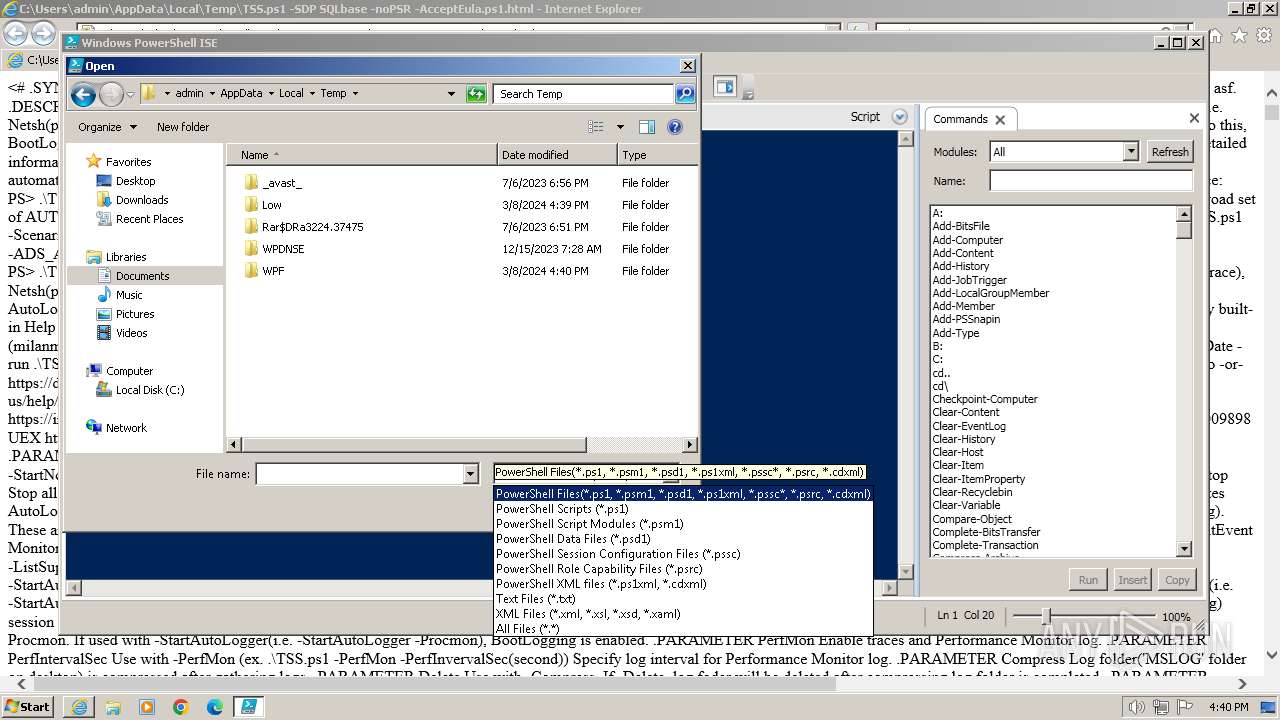Screen dimensions: 1280x720
Task: Select the Rar$DRa3224.37475 folder
Action: click(312, 227)
